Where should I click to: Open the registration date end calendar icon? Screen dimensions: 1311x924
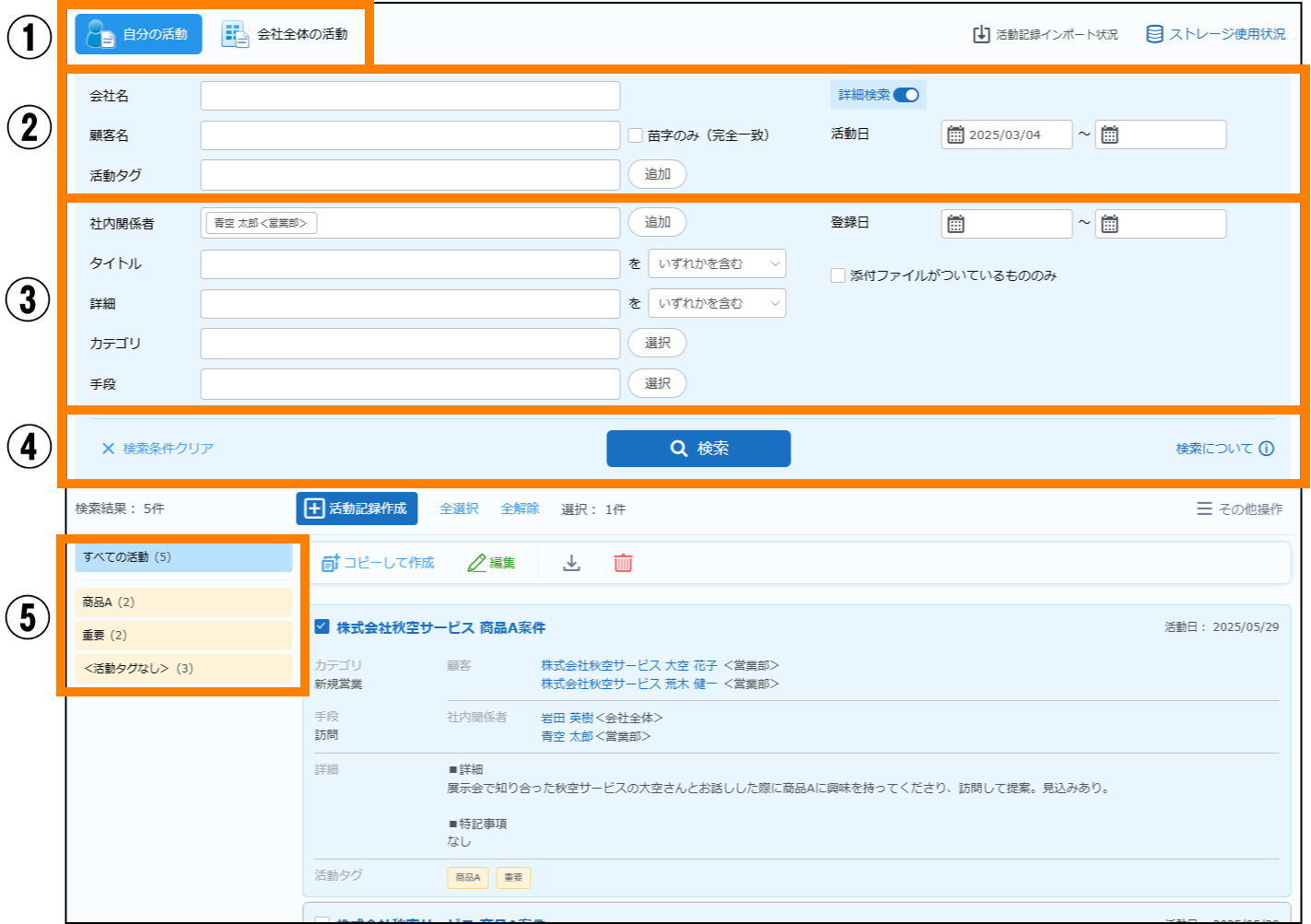1109,224
